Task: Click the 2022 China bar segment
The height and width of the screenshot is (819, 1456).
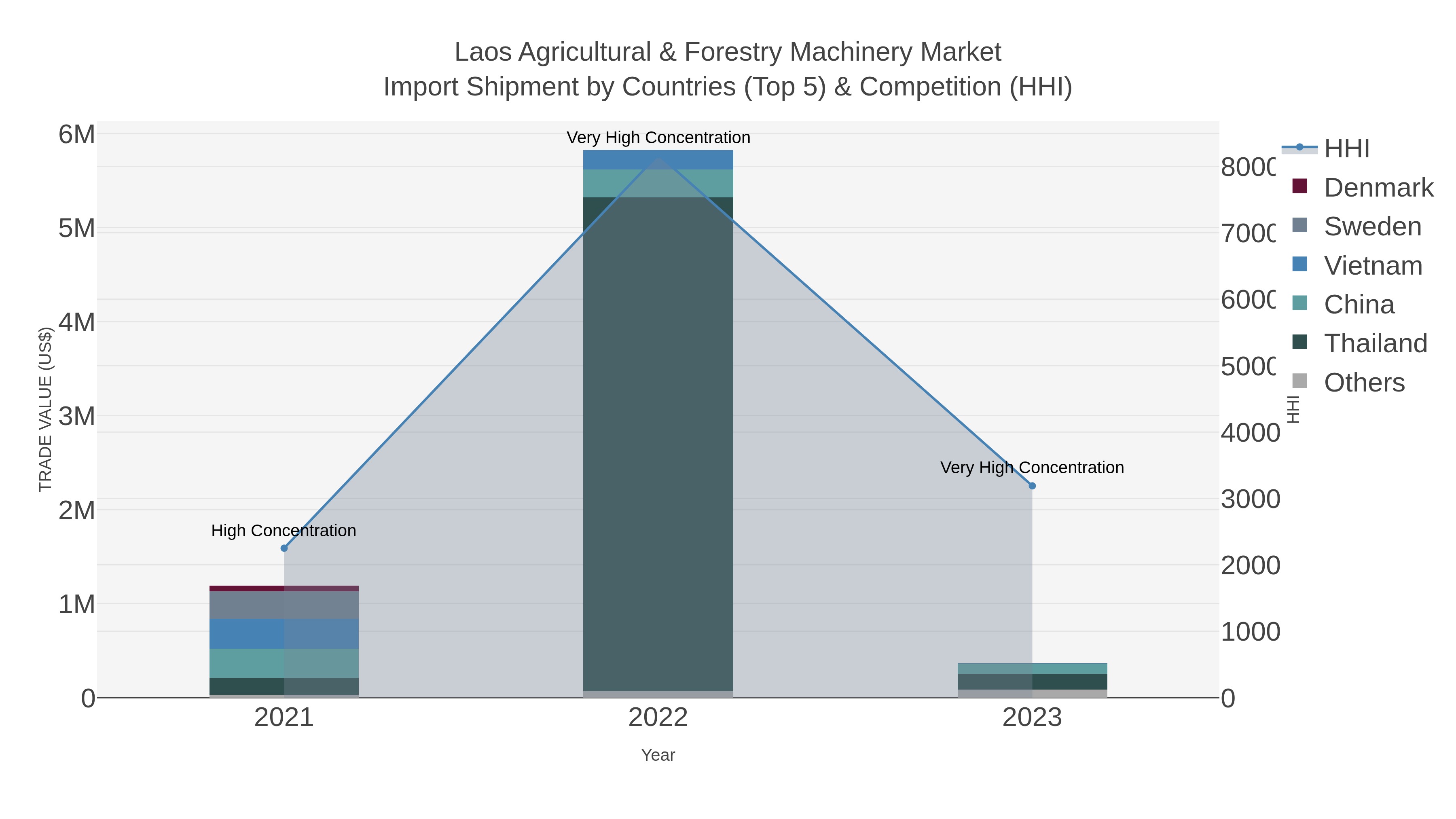Action: point(658,184)
